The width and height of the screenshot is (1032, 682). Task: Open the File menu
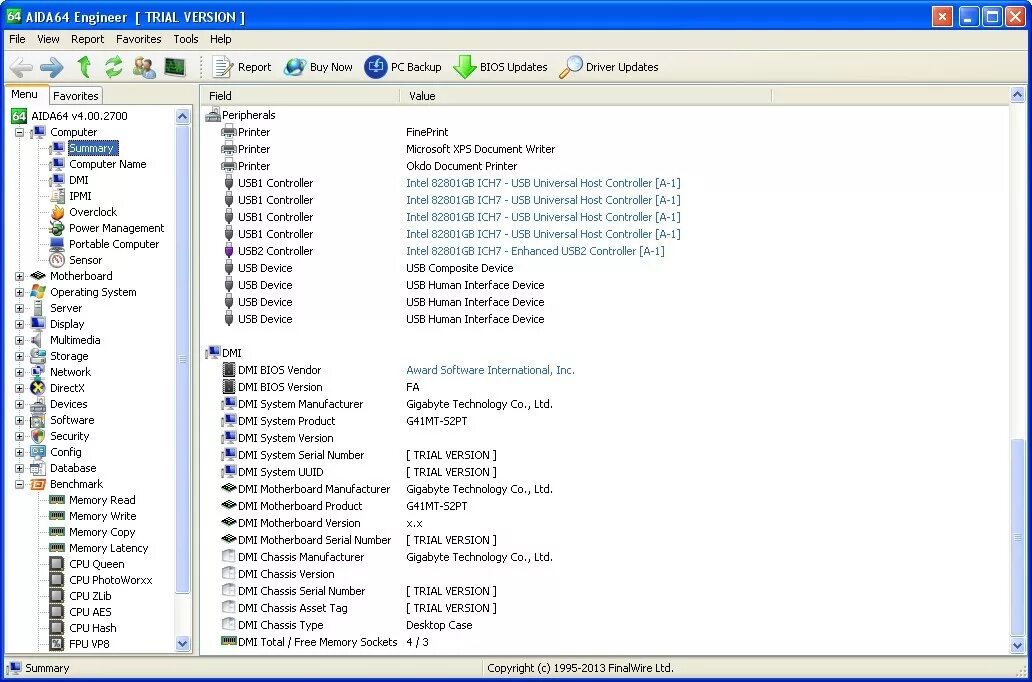click(17, 39)
